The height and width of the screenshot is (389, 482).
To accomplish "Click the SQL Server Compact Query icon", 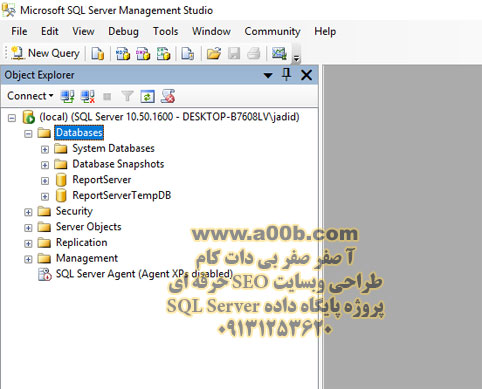I will 187,53.
